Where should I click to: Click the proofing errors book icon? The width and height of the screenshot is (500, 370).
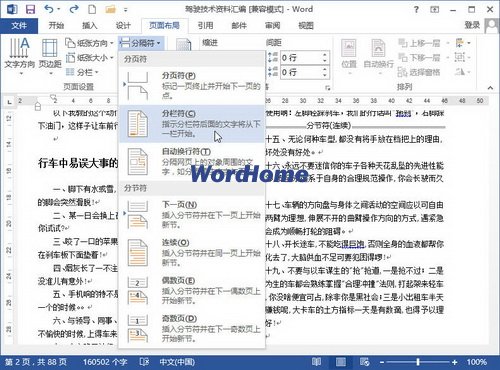click(144, 362)
